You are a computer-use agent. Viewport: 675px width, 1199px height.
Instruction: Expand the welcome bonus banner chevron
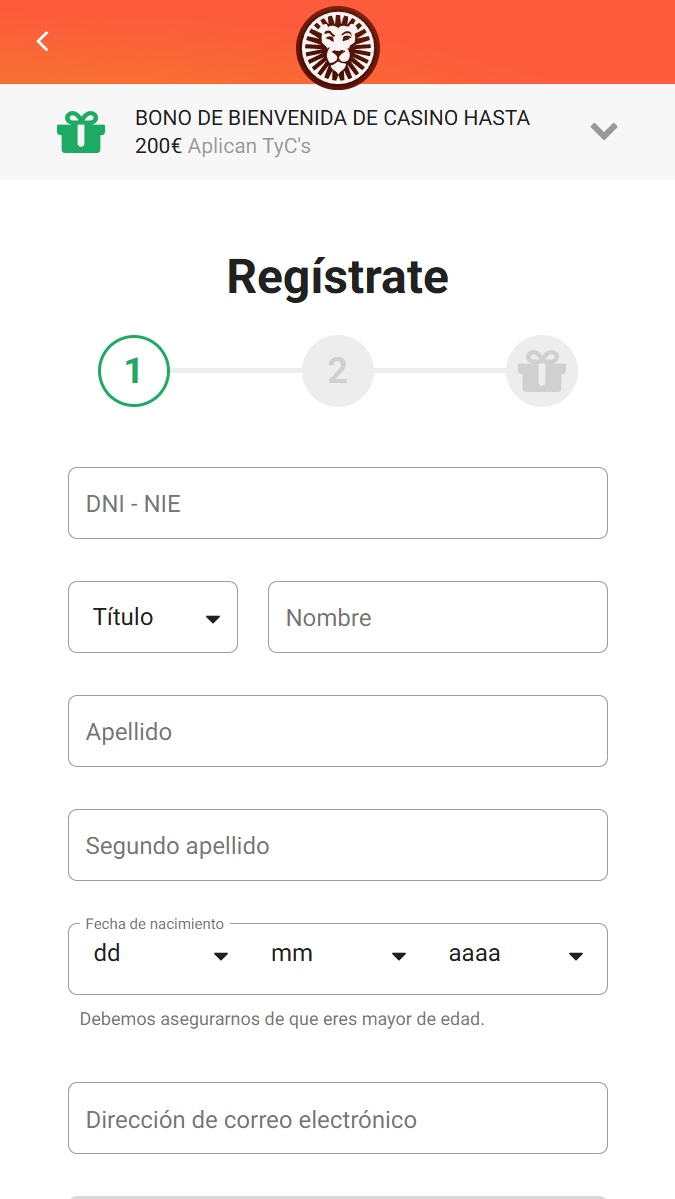(x=603, y=132)
